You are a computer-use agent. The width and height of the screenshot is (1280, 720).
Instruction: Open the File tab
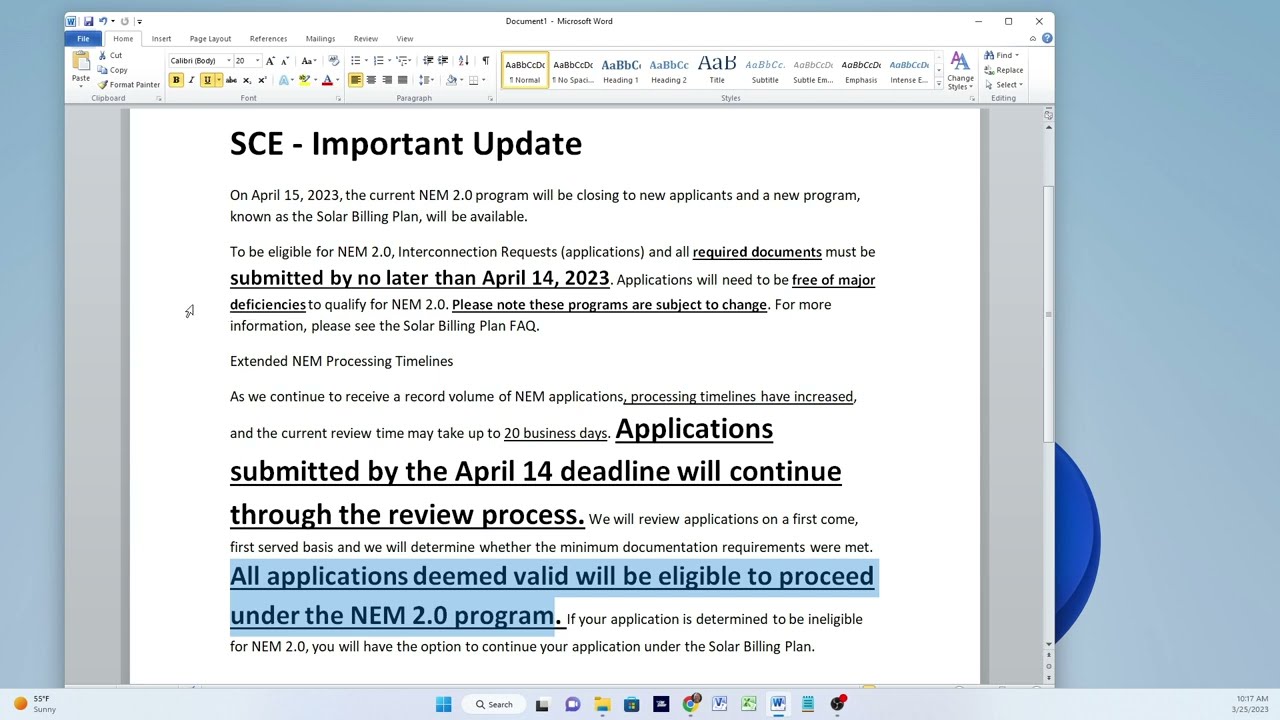(84, 39)
